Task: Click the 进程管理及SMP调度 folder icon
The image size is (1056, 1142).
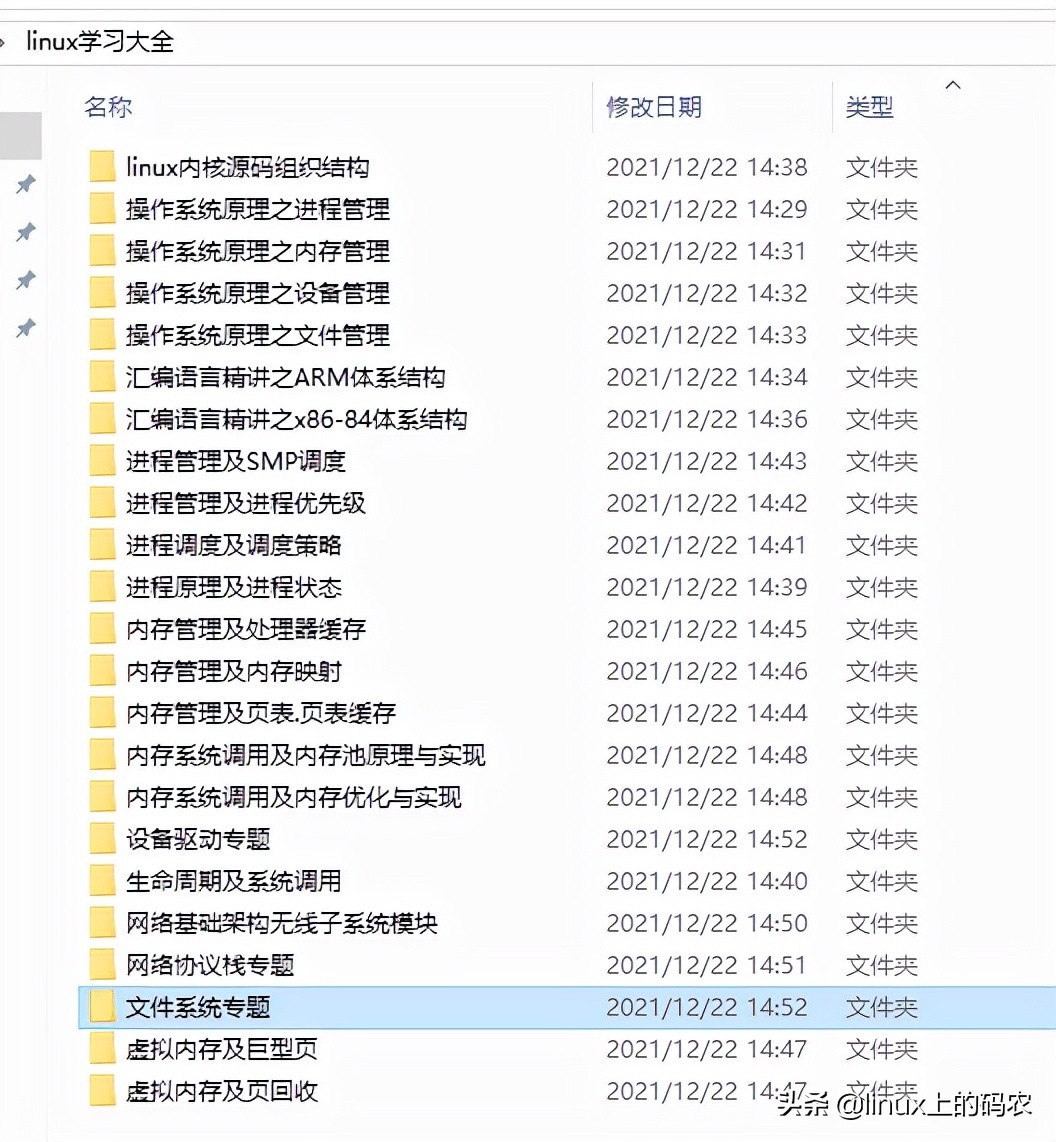Action: point(102,461)
